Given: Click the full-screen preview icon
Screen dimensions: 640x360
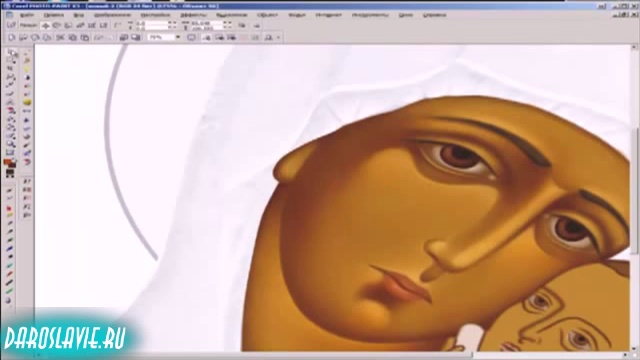Looking at the screenshot, I should coord(191,38).
